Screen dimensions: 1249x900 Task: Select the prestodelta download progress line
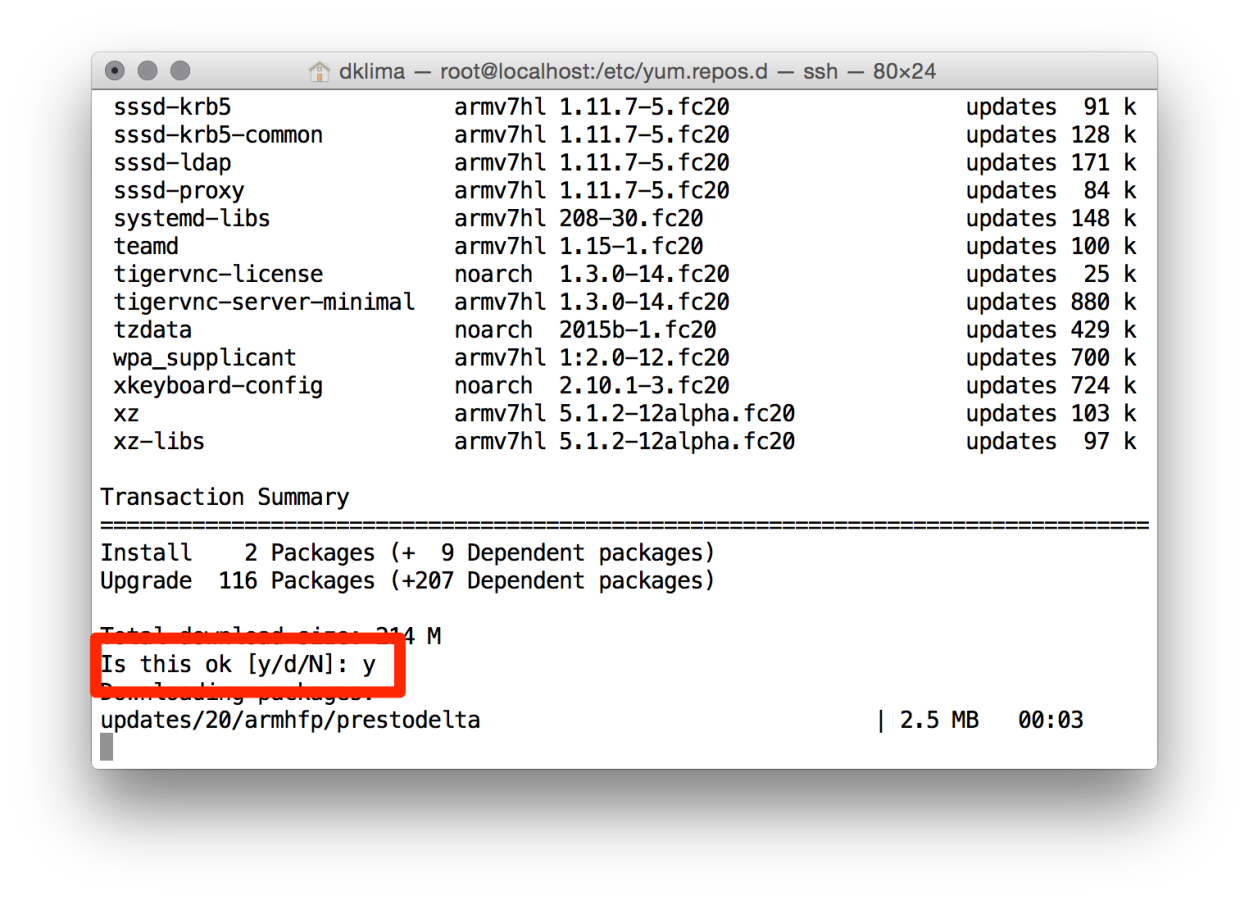[x=290, y=719]
